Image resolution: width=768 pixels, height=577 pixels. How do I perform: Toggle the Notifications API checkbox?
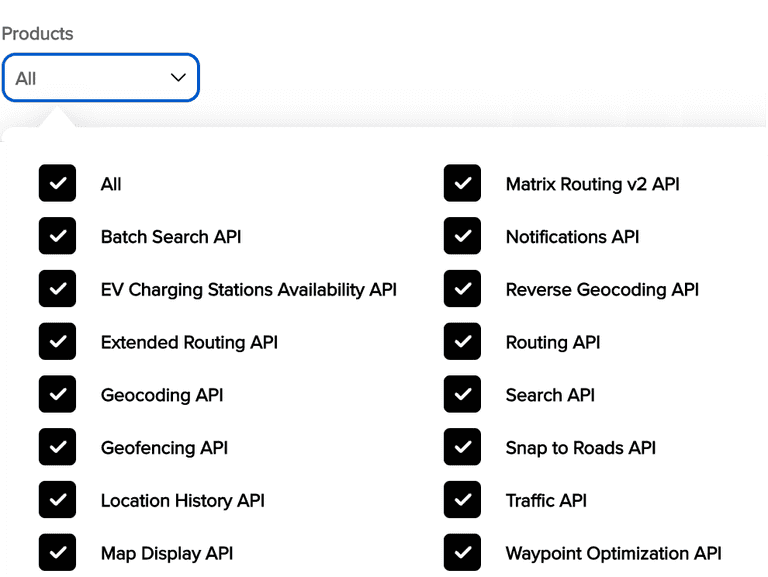pos(463,237)
